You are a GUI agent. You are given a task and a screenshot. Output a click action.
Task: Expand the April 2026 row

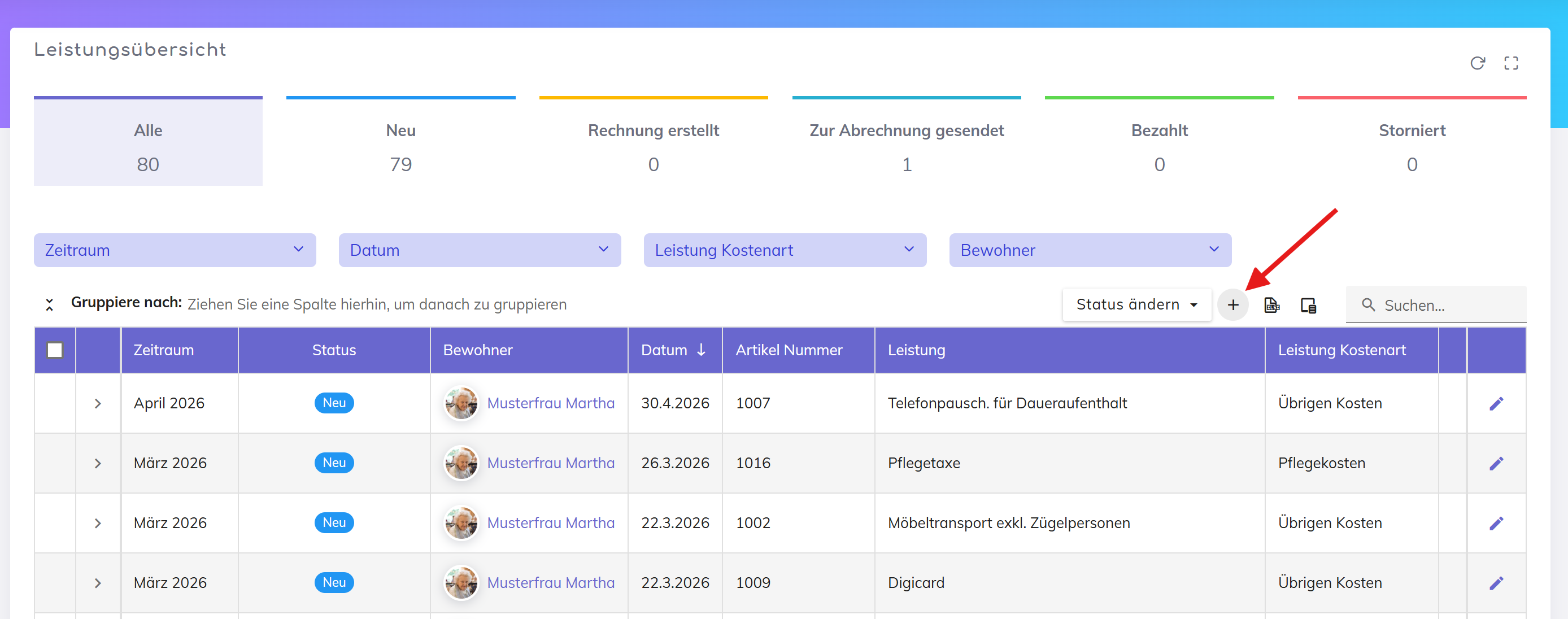(x=98, y=404)
